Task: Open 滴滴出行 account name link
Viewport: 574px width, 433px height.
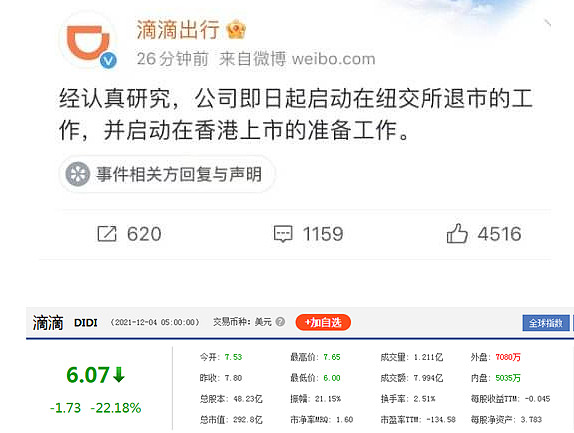Action: [x=178, y=30]
